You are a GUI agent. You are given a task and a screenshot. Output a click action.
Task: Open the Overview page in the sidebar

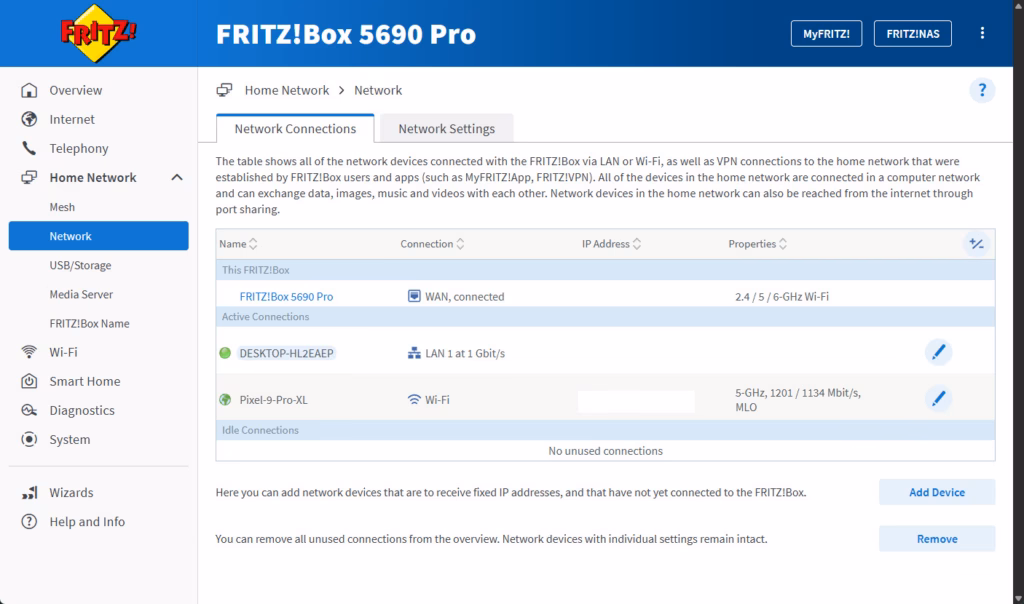[x=76, y=90]
